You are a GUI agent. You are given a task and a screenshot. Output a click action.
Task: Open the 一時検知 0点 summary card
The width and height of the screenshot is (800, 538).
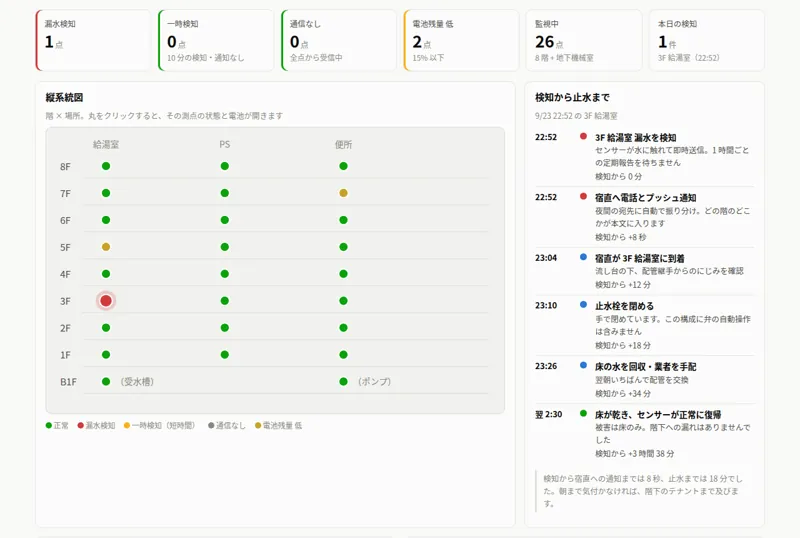tap(216, 40)
